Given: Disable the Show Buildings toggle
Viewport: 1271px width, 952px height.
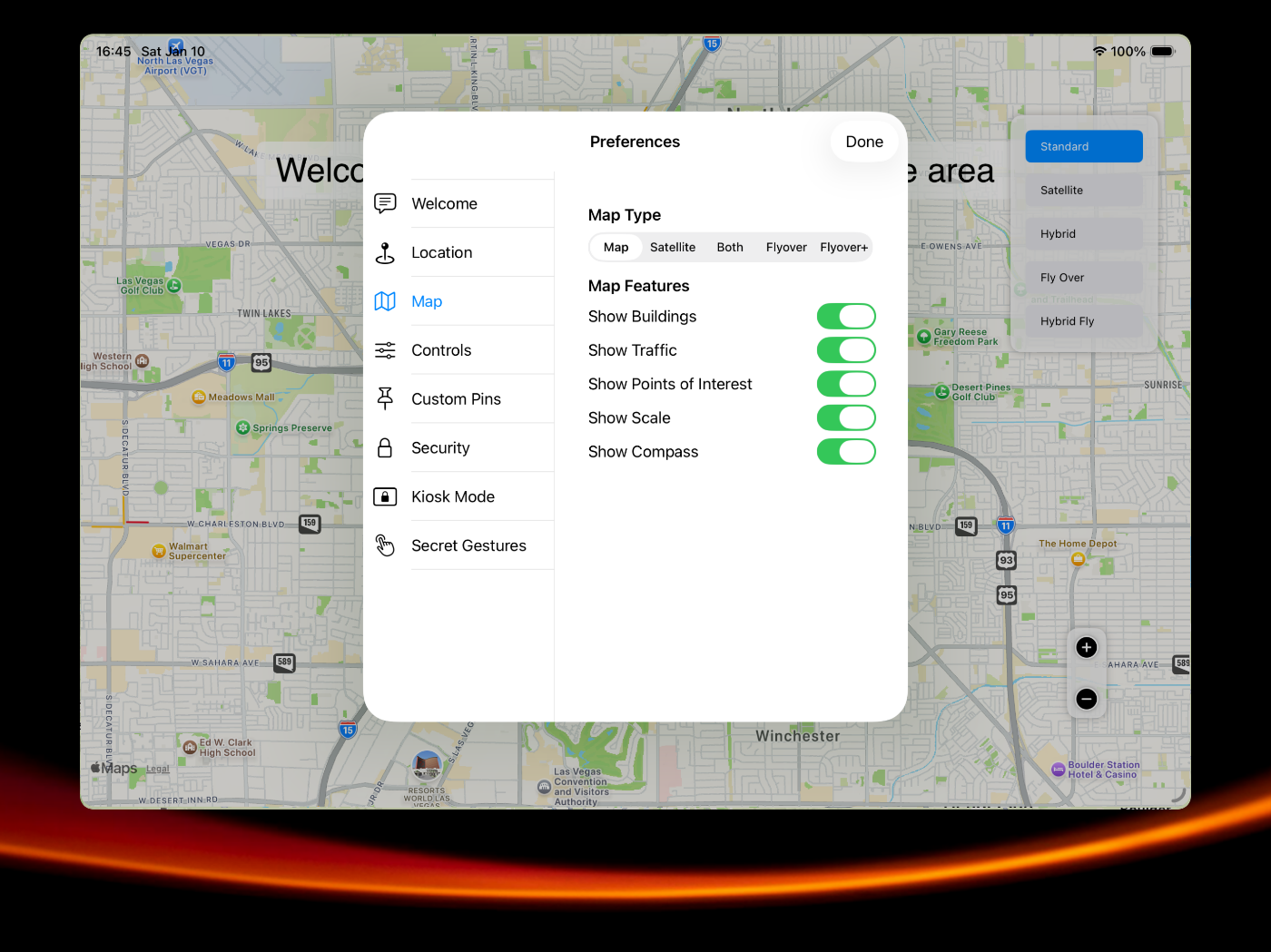Looking at the screenshot, I should pyautogui.click(x=845, y=317).
